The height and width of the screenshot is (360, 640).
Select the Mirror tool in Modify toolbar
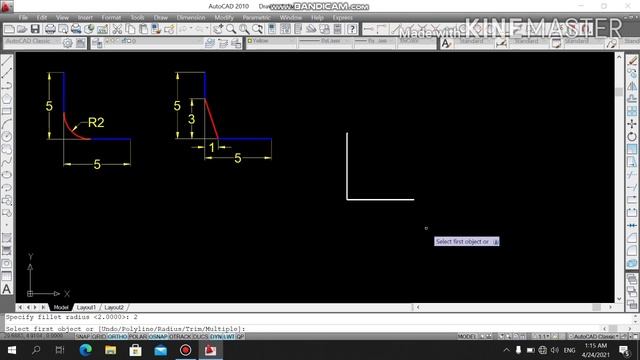632,86
